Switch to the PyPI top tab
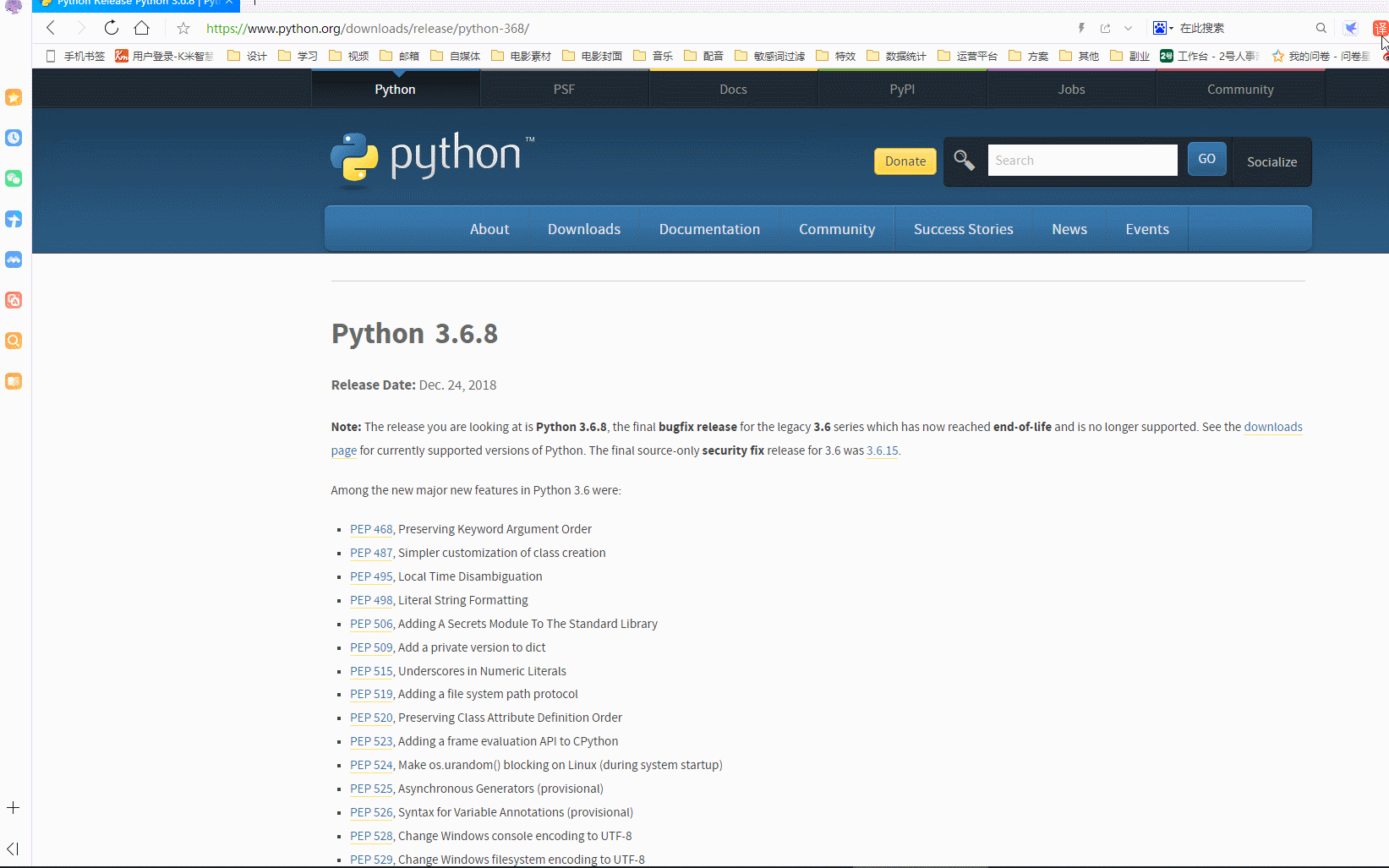 902,89
